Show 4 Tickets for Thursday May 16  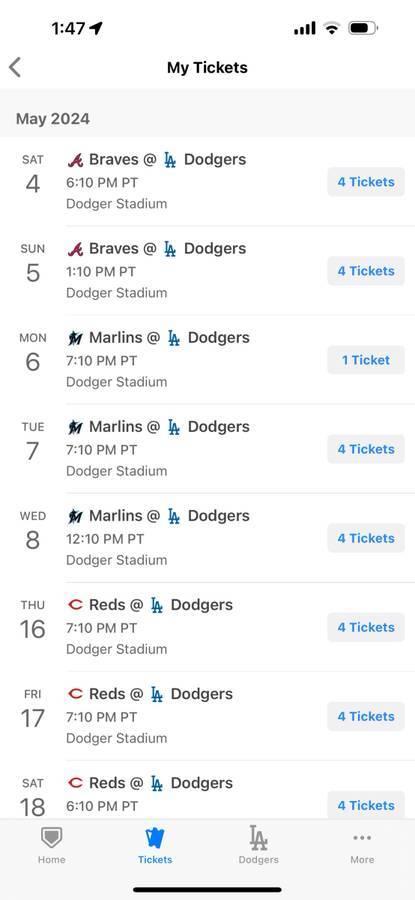pyautogui.click(x=366, y=627)
